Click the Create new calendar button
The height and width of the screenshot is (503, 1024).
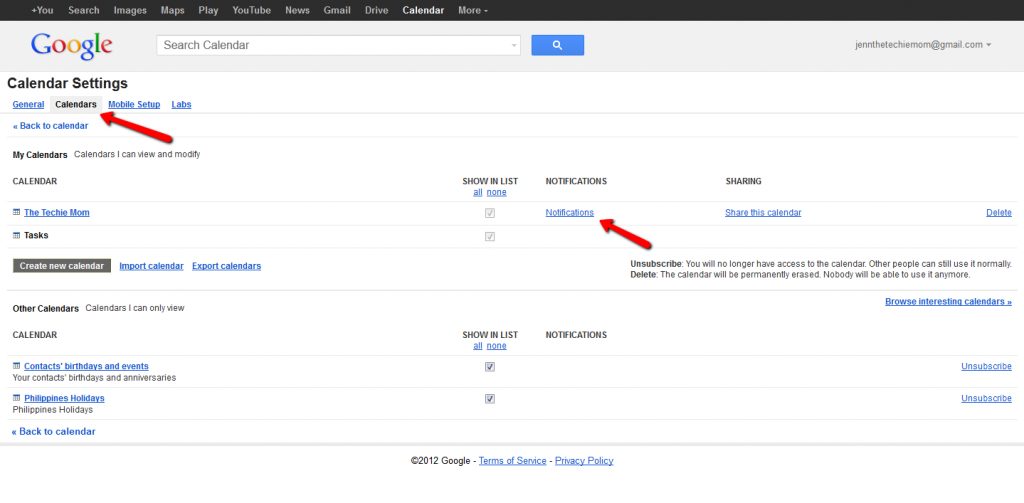(x=62, y=266)
